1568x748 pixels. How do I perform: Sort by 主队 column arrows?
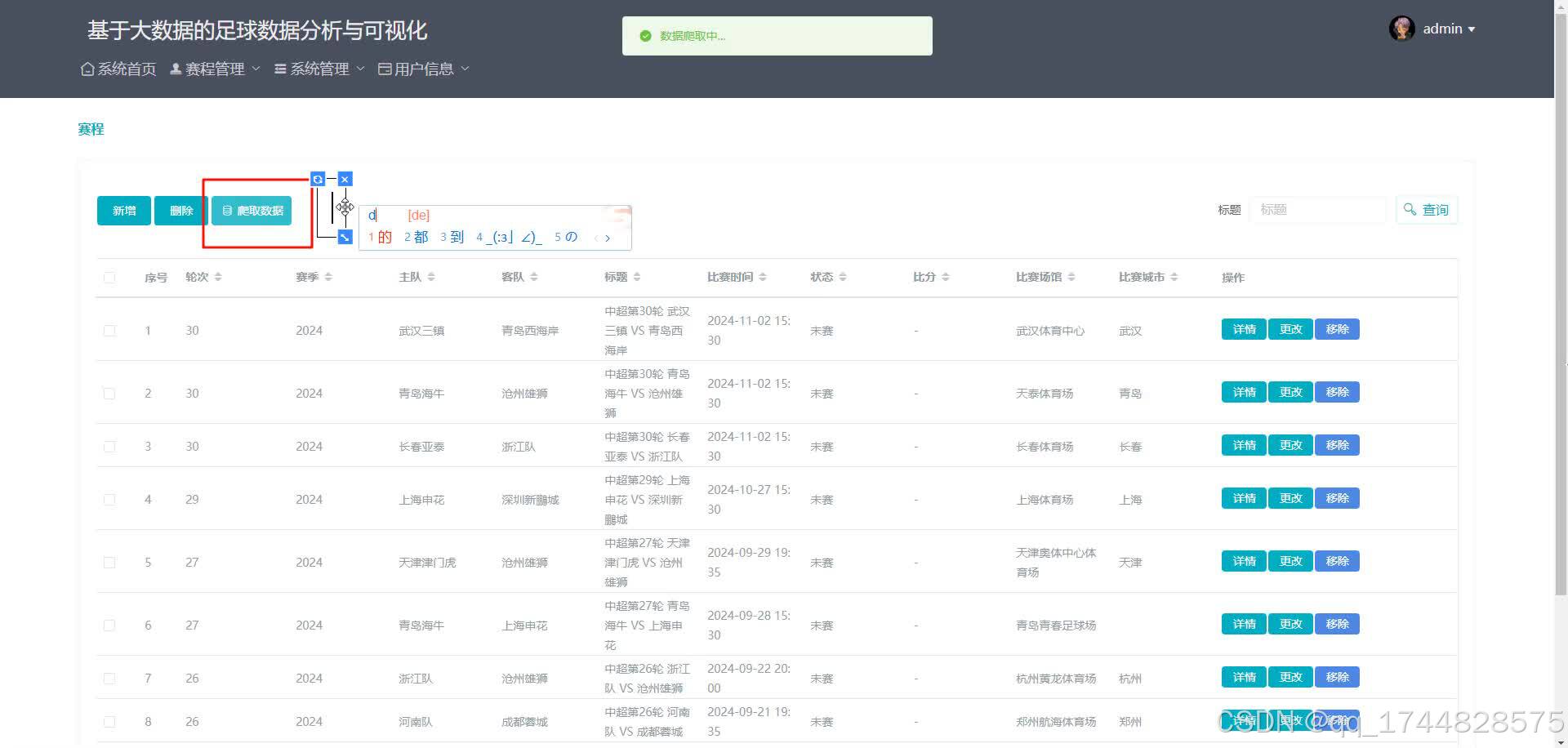pyautogui.click(x=431, y=278)
